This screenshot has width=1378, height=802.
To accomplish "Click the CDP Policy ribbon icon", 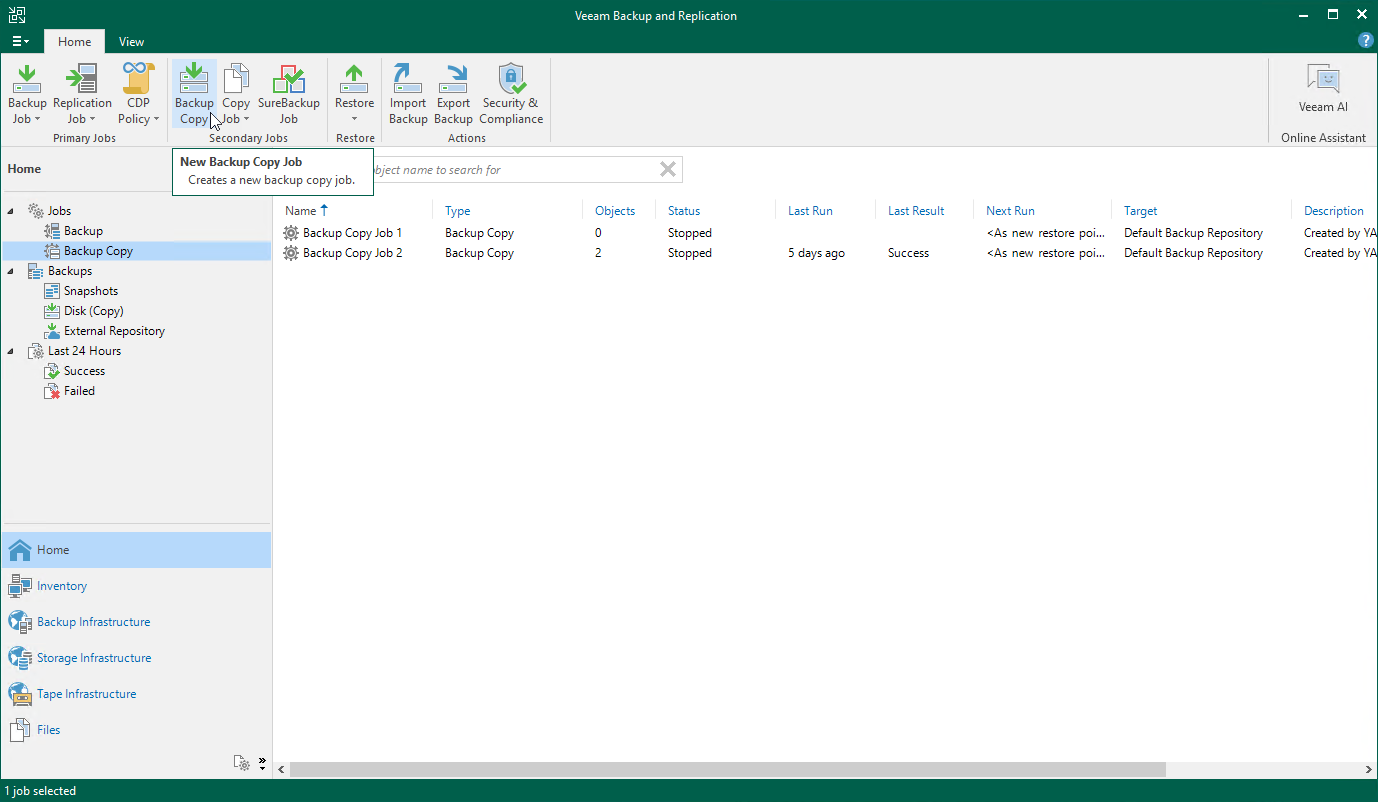I will click(x=138, y=79).
